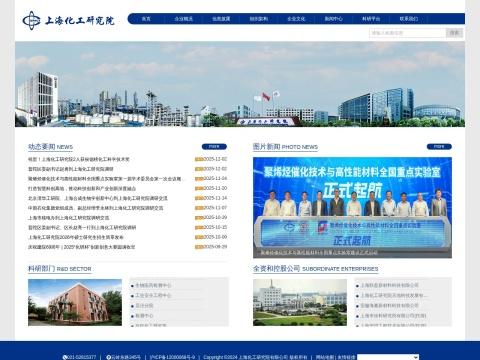This screenshot has height=360, width=480.
Task: Click the 图片新闻 PHOTO NEWS heading
Action: [x=285, y=147]
